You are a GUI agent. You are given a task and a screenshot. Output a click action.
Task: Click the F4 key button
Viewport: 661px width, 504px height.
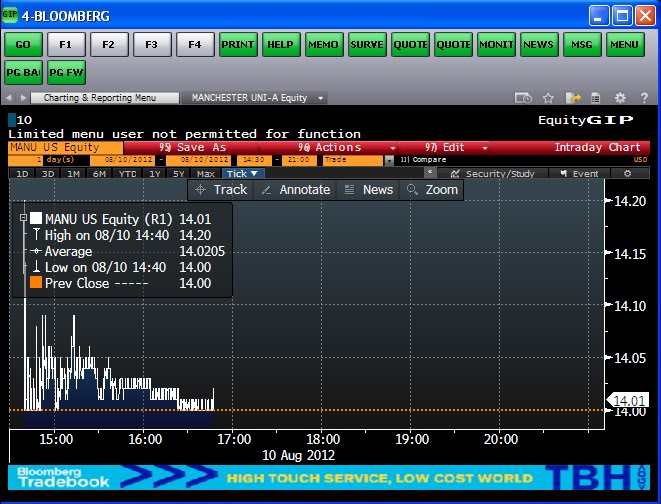(195, 44)
